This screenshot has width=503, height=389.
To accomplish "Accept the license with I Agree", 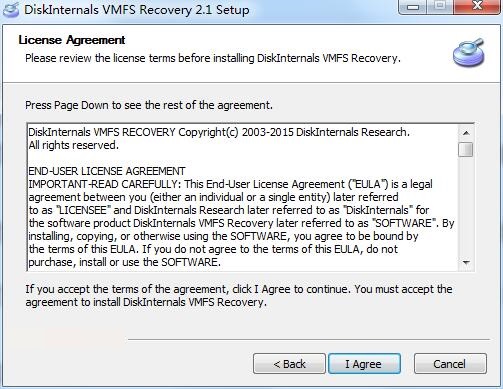I will click(364, 364).
